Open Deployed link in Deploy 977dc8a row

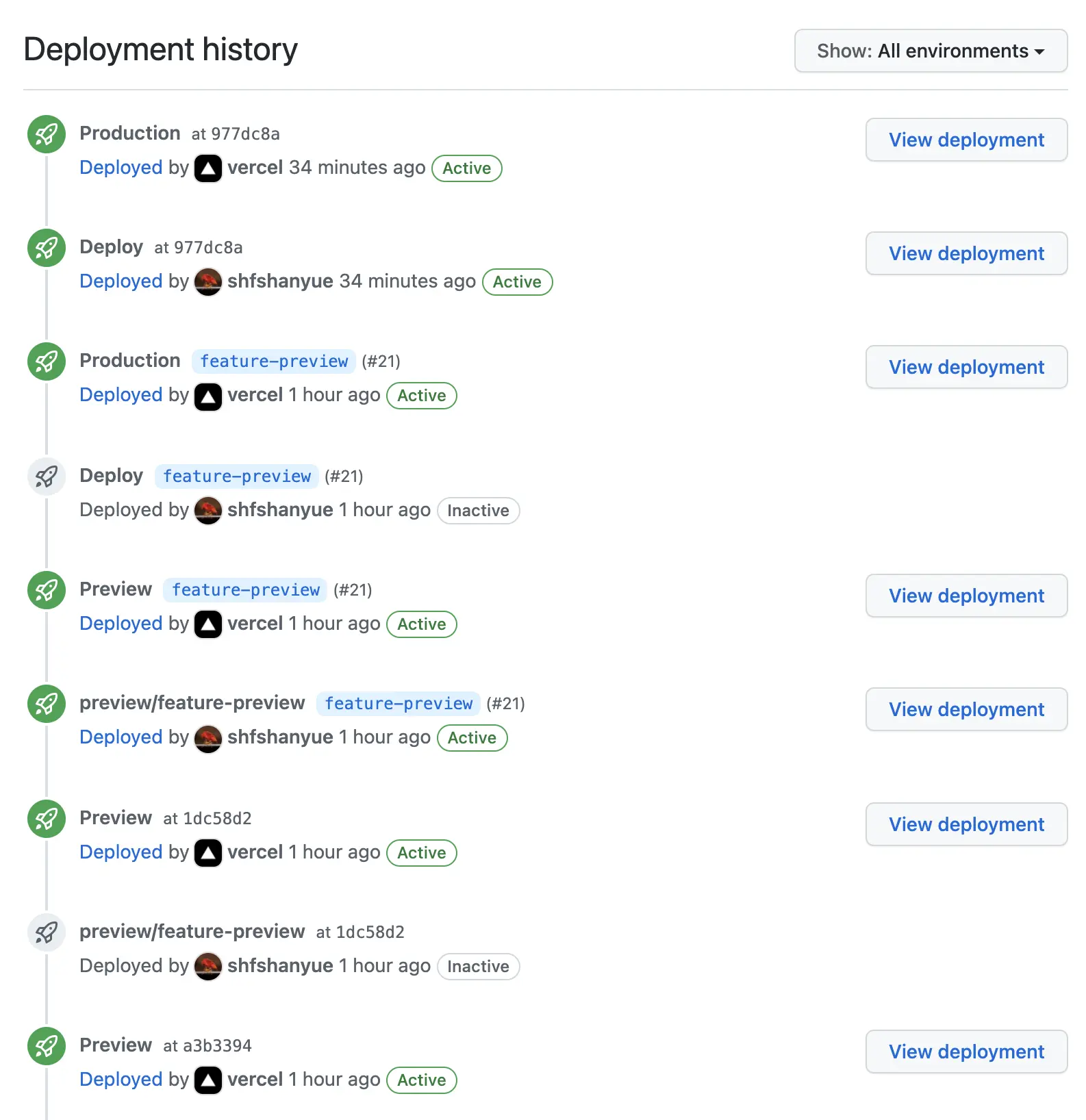tap(121, 281)
